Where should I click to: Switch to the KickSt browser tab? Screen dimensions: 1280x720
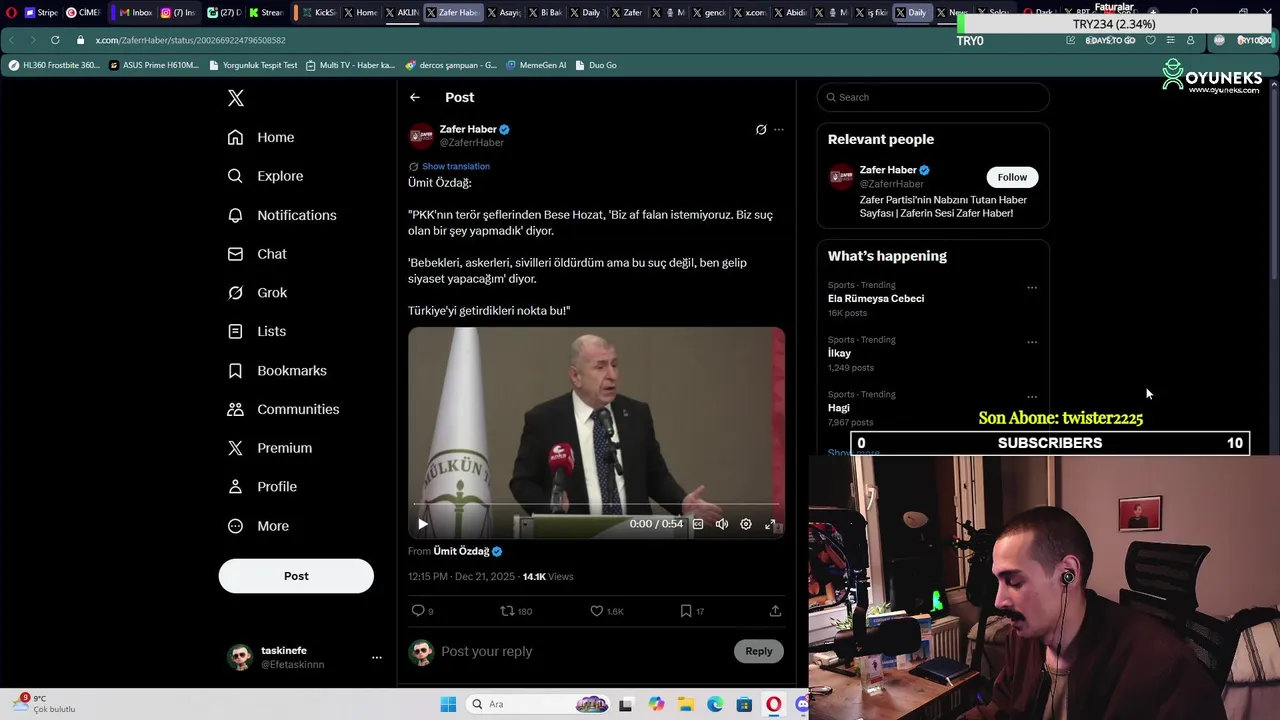[x=318, y=13]
